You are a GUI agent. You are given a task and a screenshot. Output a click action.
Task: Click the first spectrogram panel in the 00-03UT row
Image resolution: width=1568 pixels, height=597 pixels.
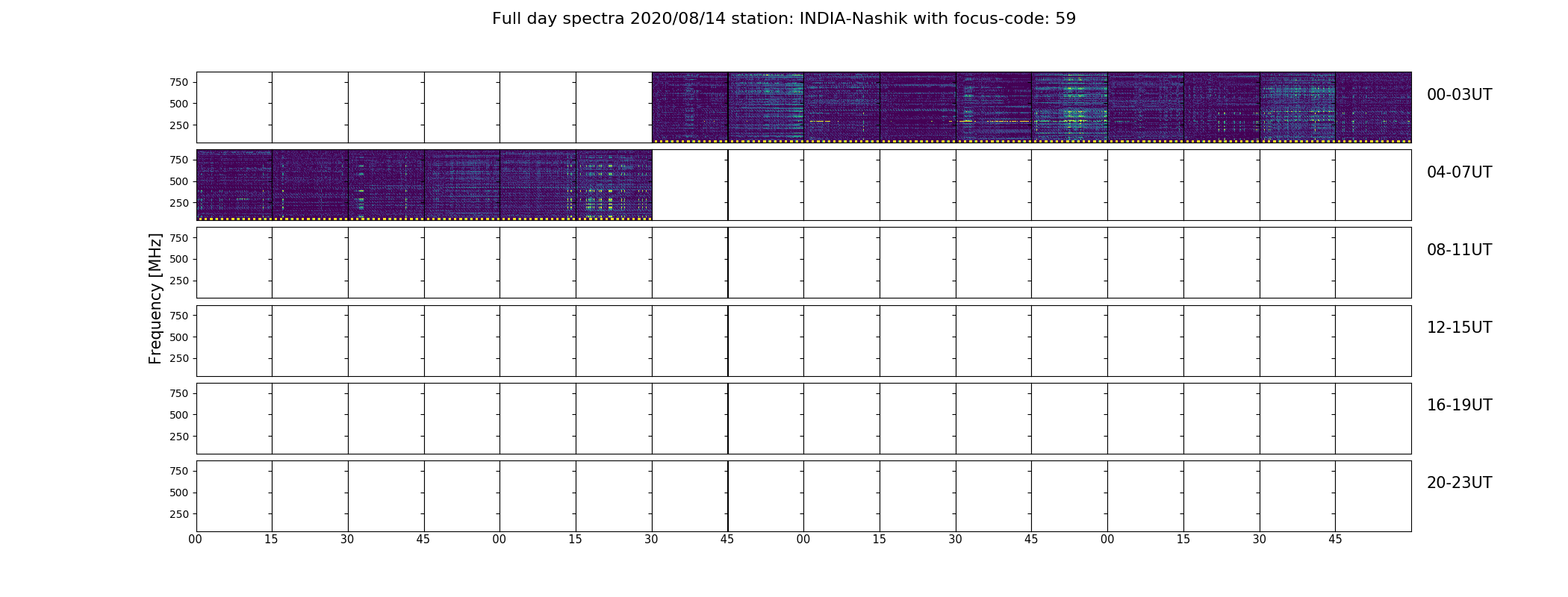point(690,107)
